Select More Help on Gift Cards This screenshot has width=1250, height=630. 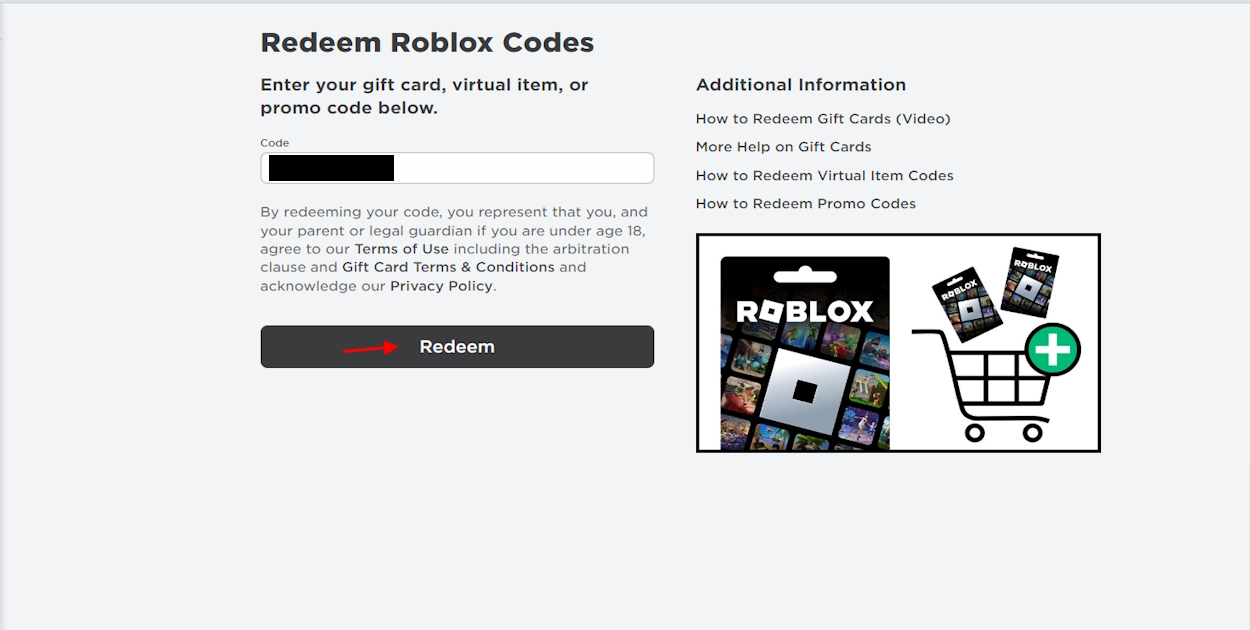(x=783, y=146)
